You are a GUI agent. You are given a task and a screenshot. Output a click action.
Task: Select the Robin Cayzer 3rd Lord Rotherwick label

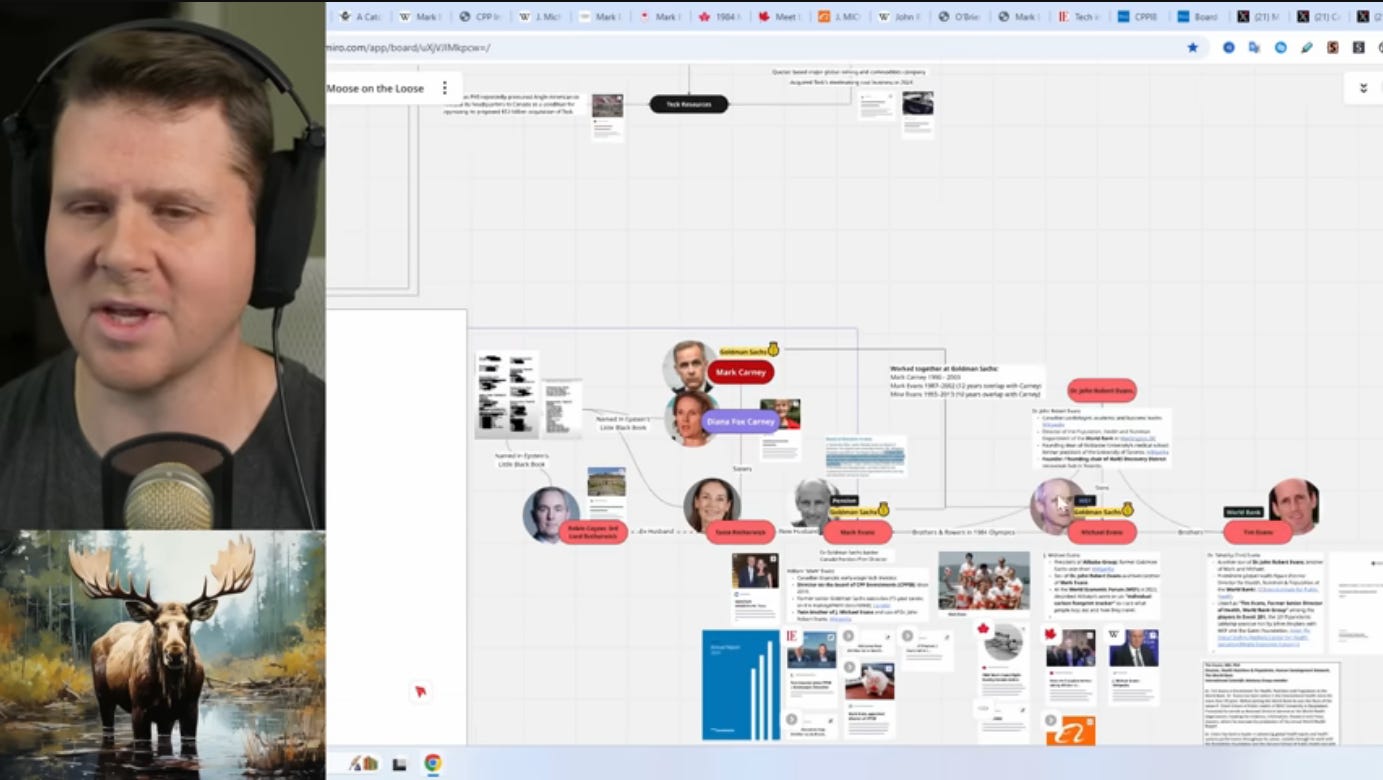593,532
